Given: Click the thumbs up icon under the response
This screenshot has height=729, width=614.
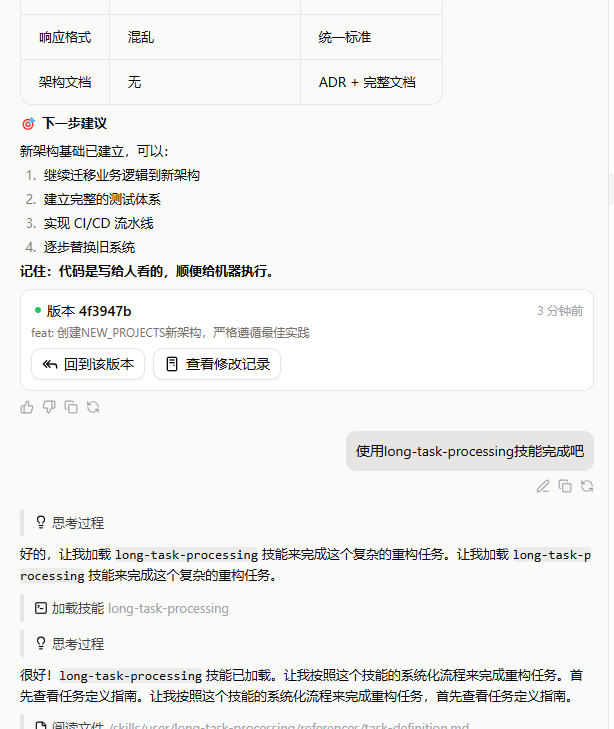Looking at the screenshot, I should tap(27, 407).
